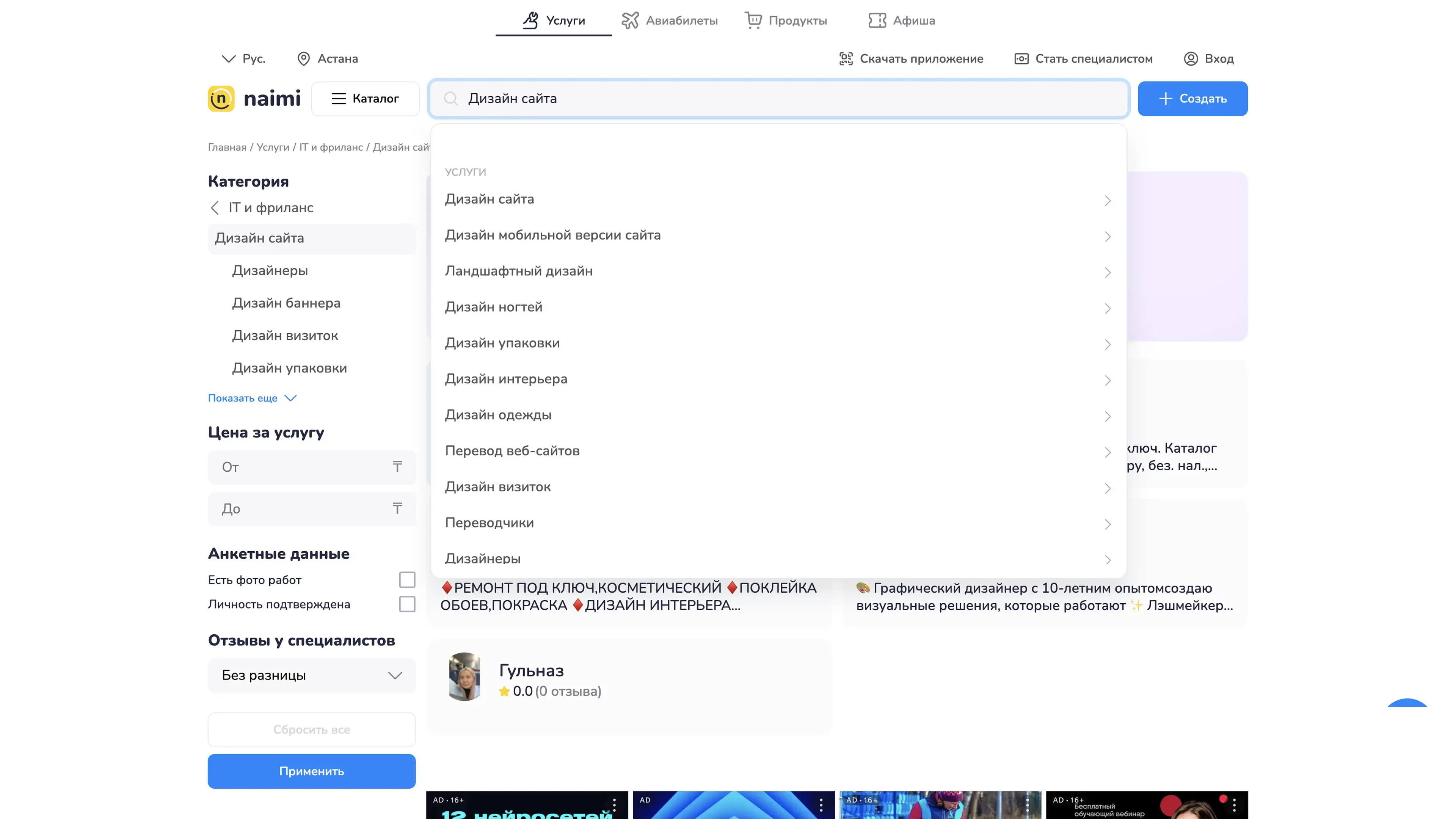The width and height of the screenshot is (1456, 819).
Task: Select the Ландшафтный дизайн suggestion
Action: (x=519, y=271)
